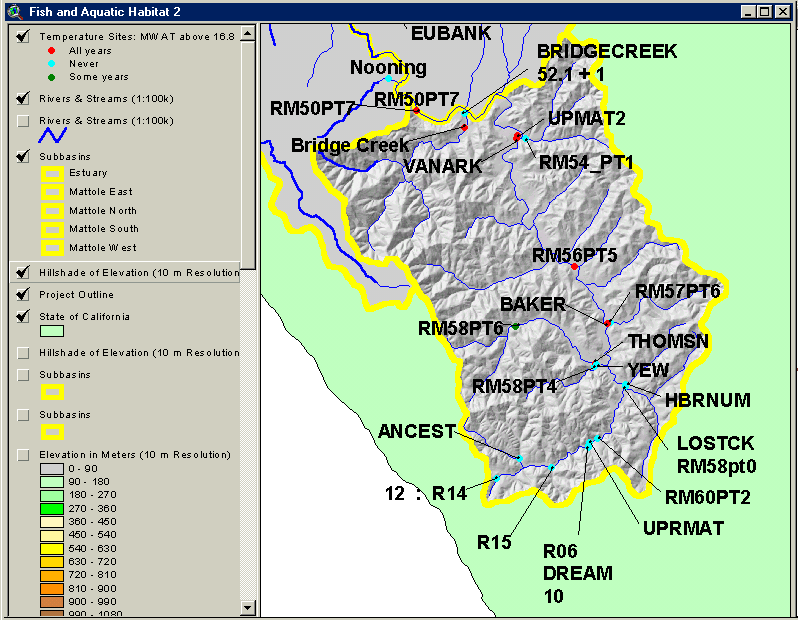Toggle the State of California theme
Screen dimensions: 798x620
23,317
